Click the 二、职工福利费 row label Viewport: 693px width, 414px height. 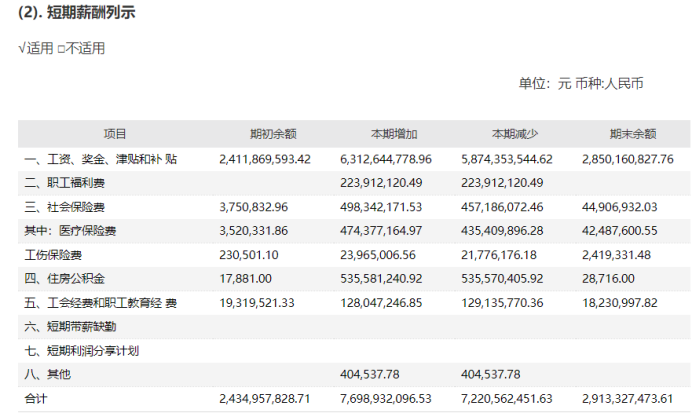click(65, 183)
